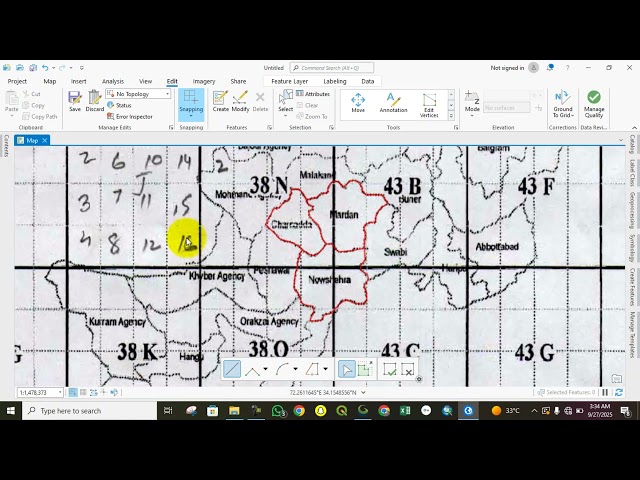Image resolution: width=640 pixels, height=480 pixels.
Task: Open the View ribbon tab
Action: 145,81
